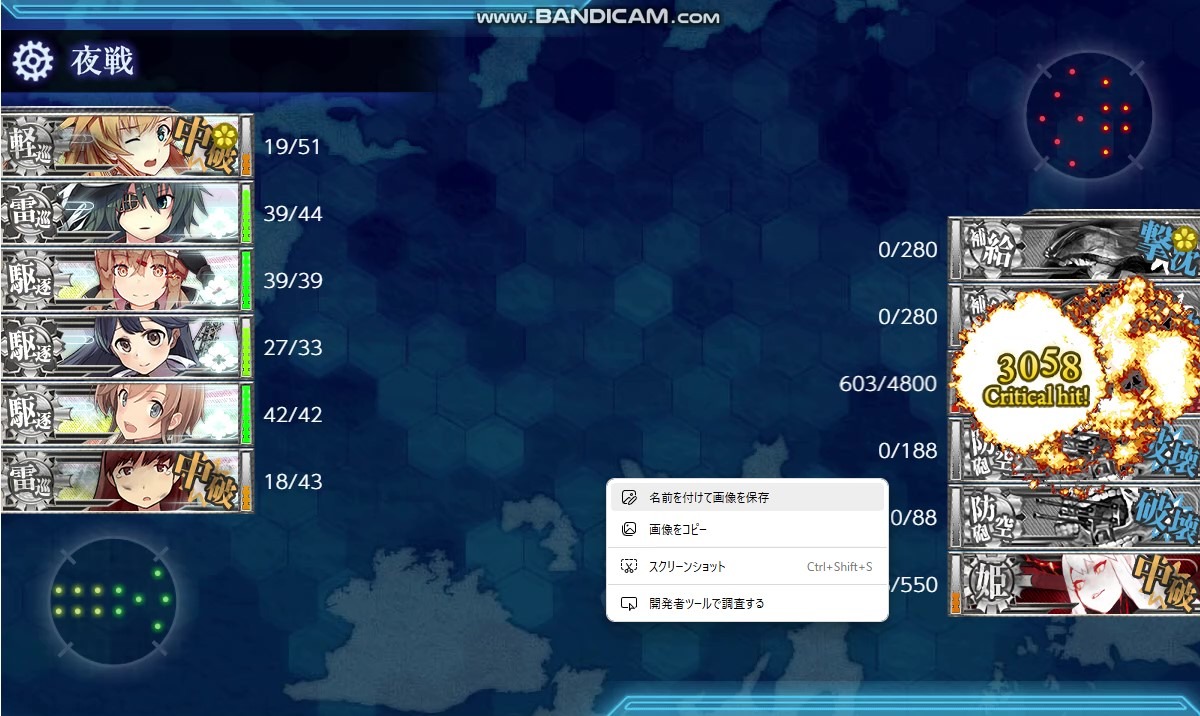The image size is (1200, 716).
Task: Click the 18/43 HP value
Action: (x=293, y=482)
